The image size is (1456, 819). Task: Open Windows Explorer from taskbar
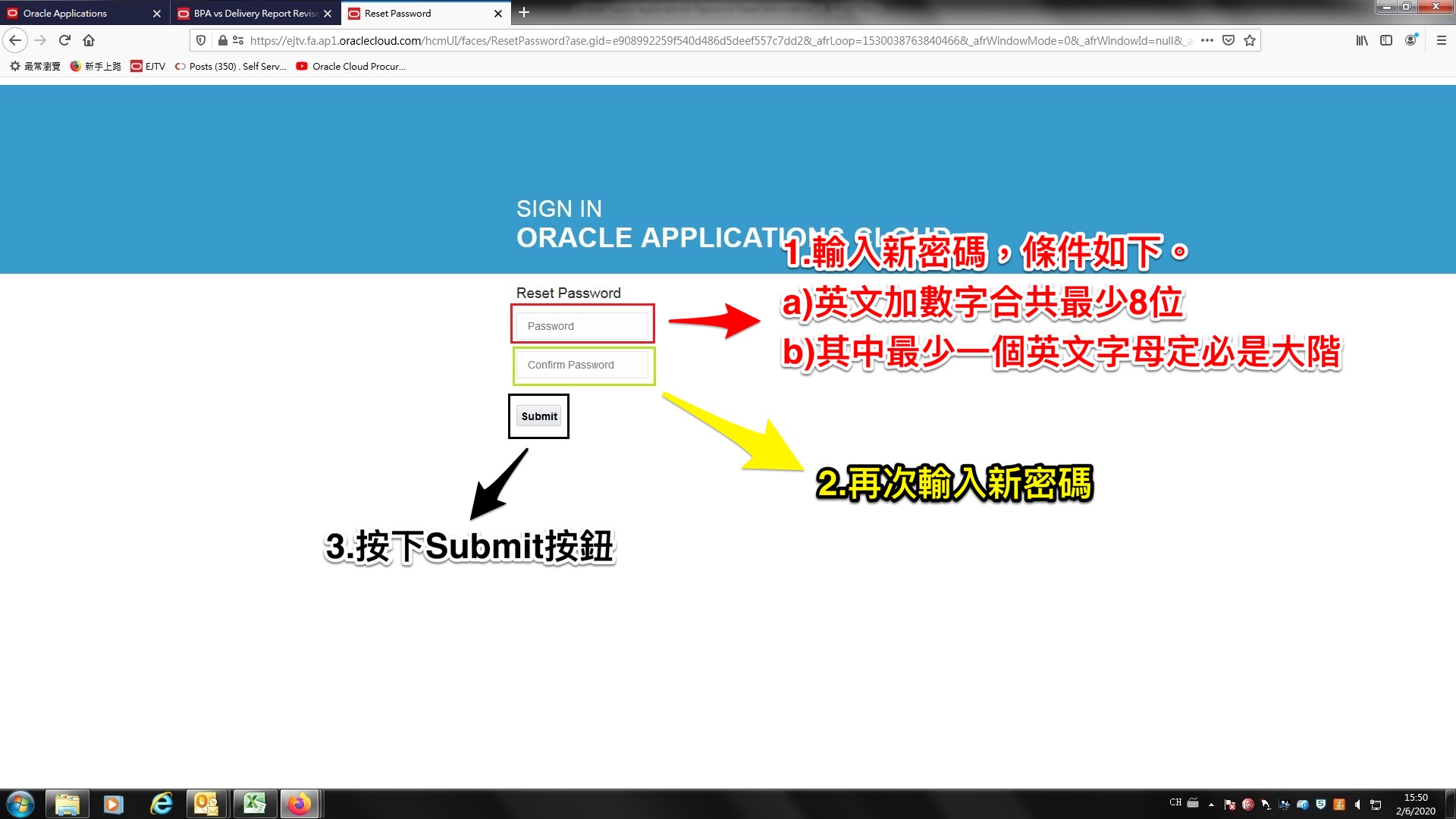pos(67,804)
